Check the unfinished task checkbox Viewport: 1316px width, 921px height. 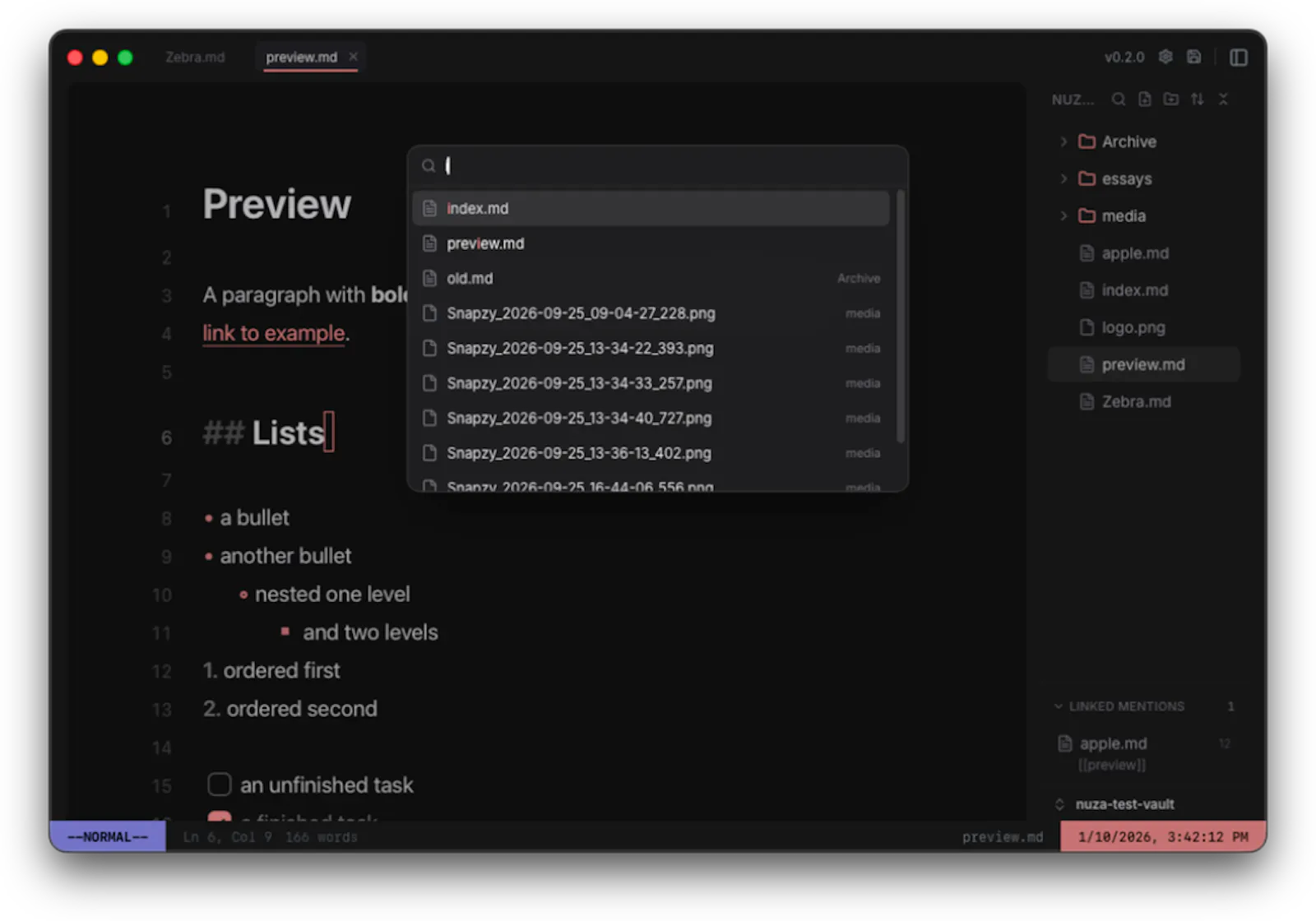pos(220,784)
